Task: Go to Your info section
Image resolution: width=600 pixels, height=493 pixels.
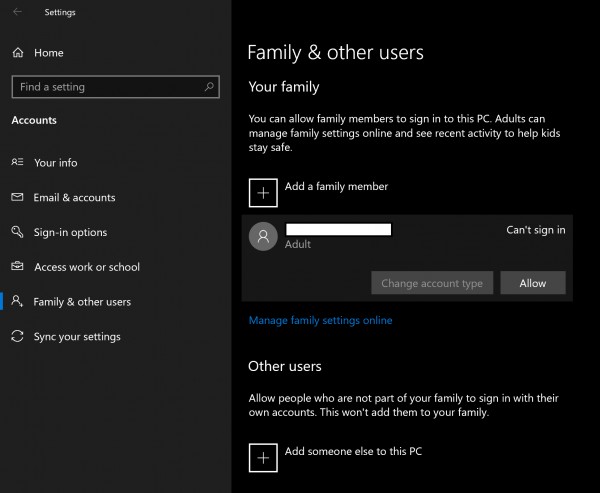Action: coord(56,163)
